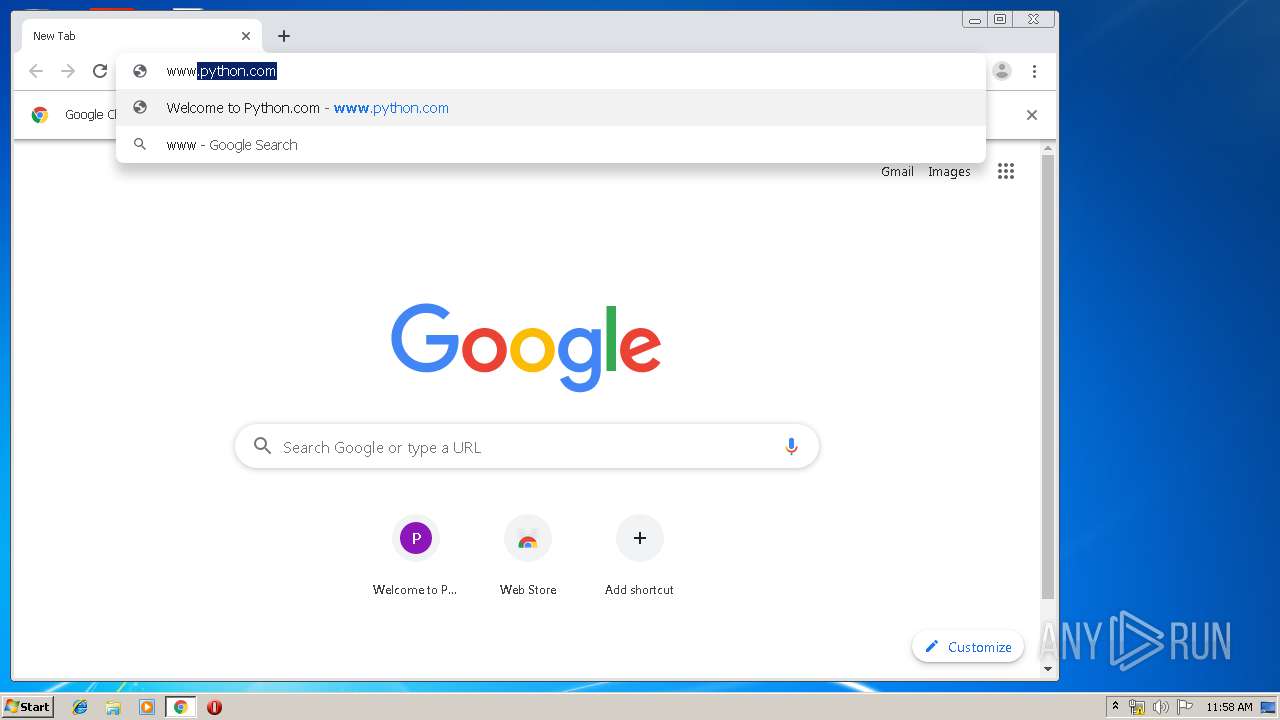Select the New Tab tab
1280x720 pixels.
[141, 36]
